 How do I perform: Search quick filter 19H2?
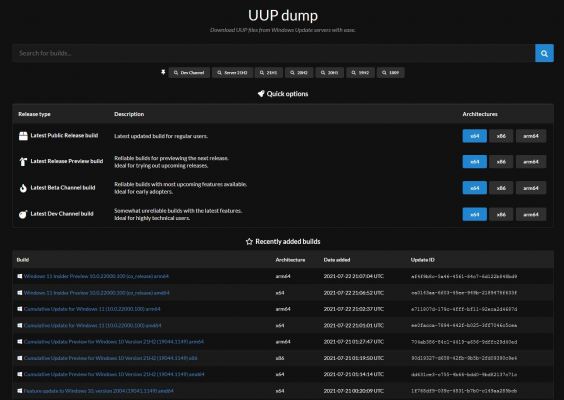tap(360, 73)
